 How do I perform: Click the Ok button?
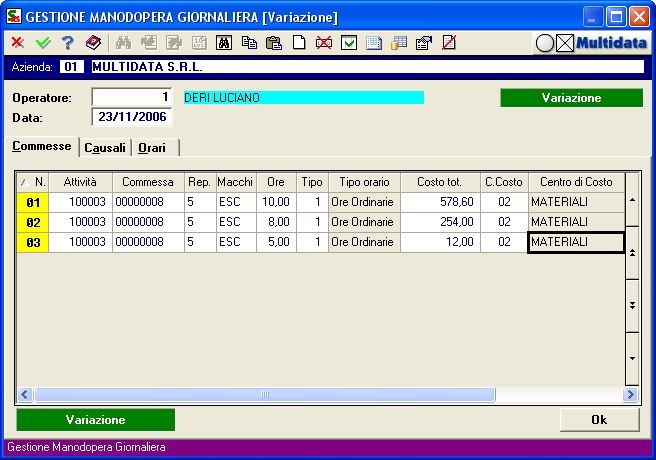coord(599,420)
